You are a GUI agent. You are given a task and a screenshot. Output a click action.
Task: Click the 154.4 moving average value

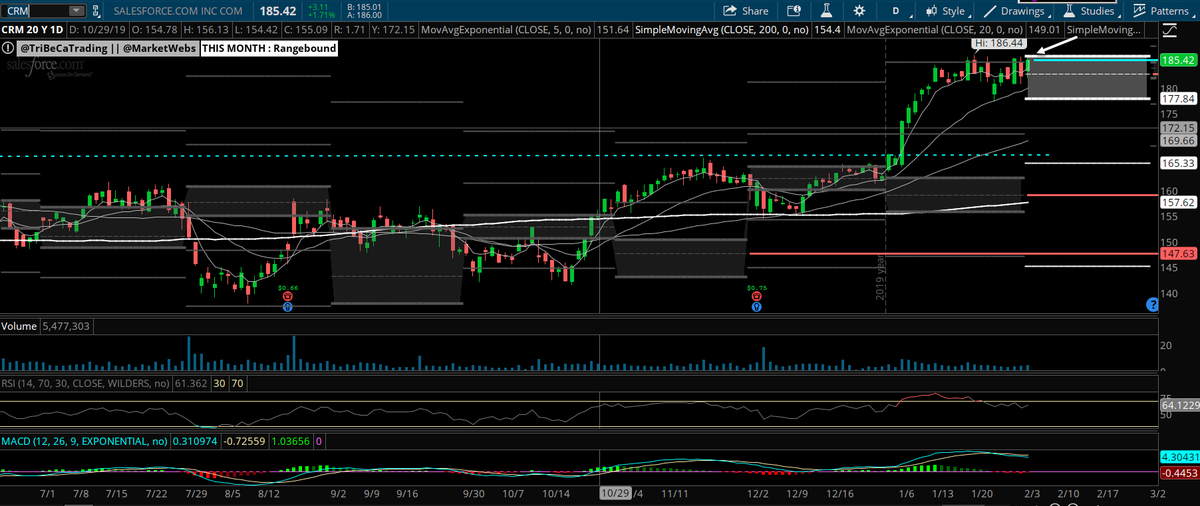tap(825, 31)
